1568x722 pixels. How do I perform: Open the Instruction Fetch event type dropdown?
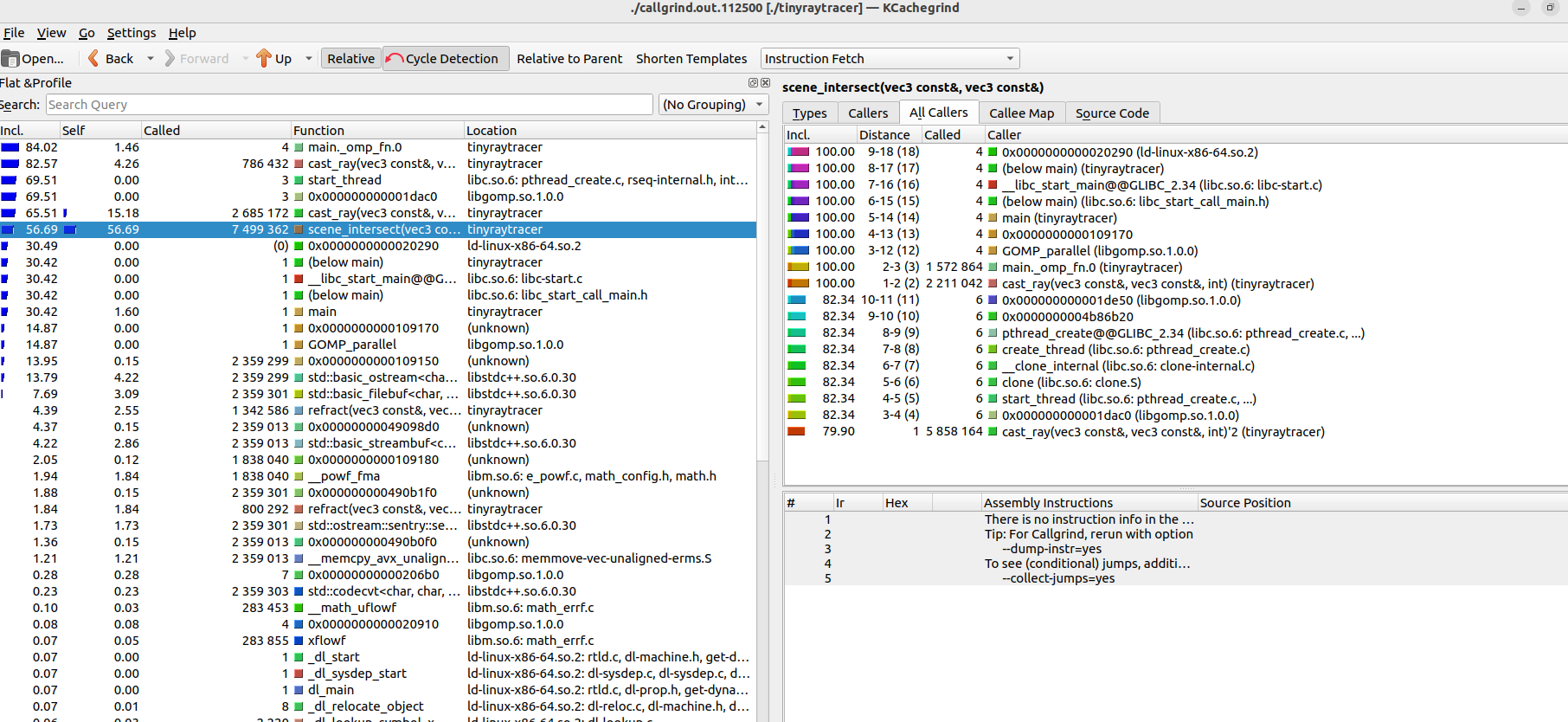890,59
